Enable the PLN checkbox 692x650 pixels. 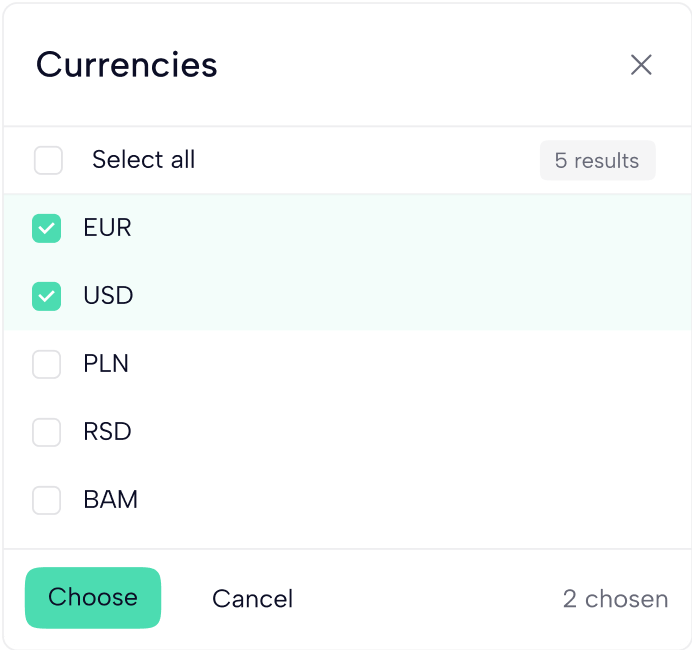[x=47, y=365]
